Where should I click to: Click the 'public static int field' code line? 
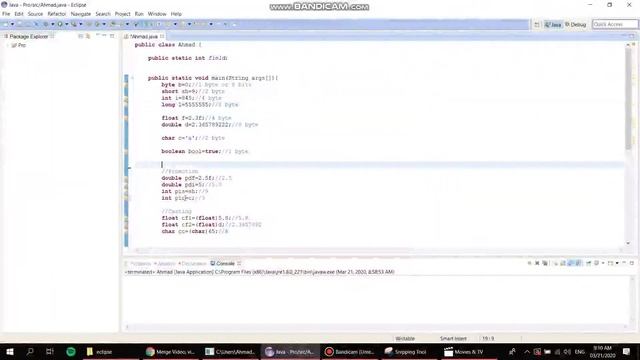click(187, 58)
